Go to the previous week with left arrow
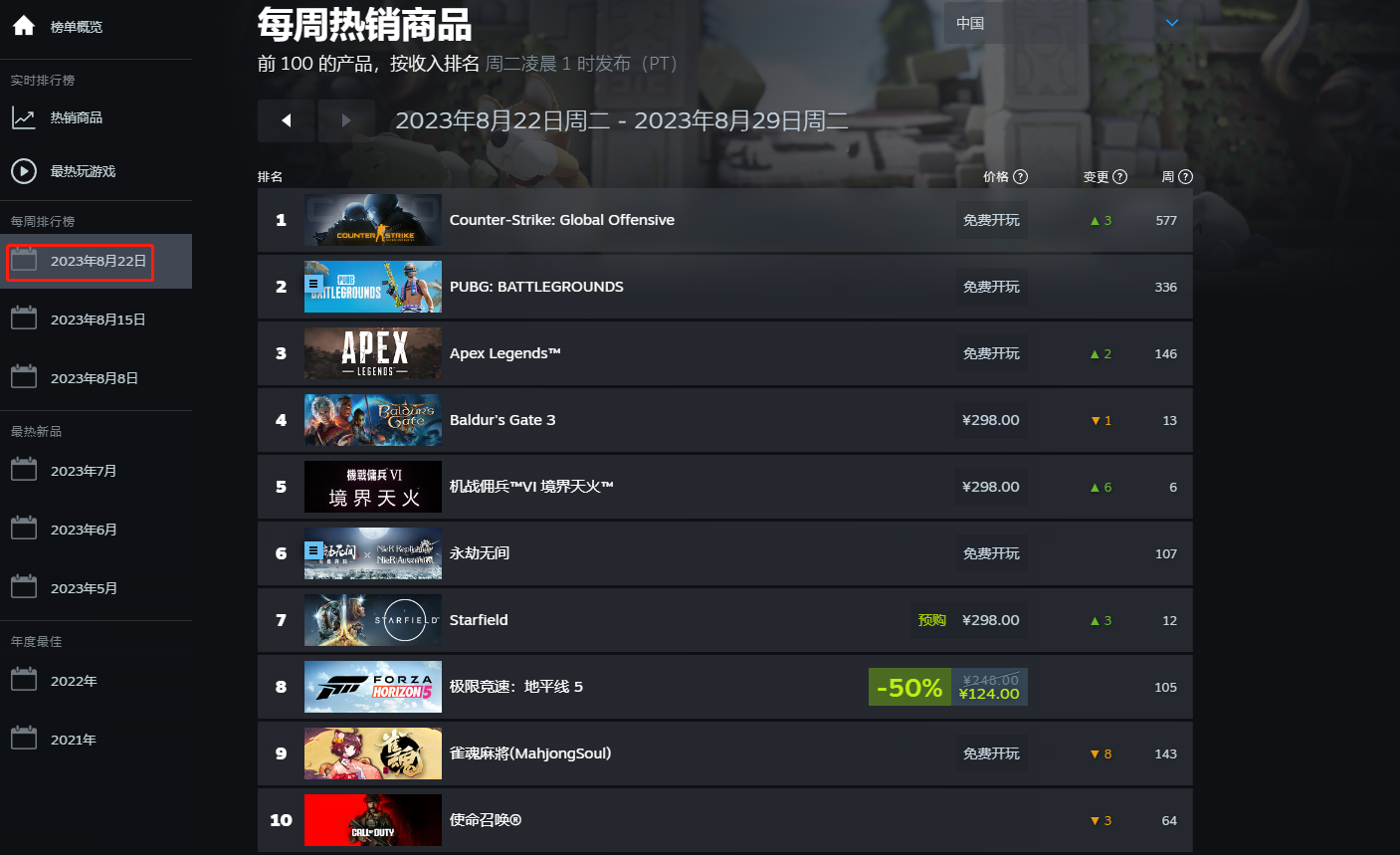Image resolution: width=1400 pixels, height=855 pixels. coord(286,120)
